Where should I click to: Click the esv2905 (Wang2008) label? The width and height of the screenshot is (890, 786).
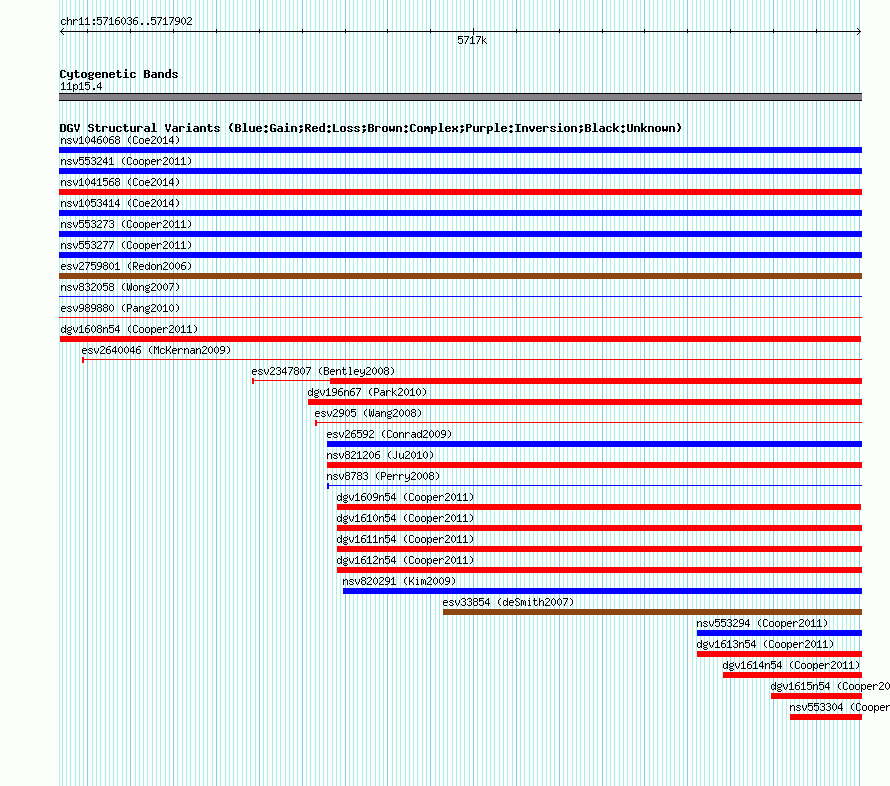368,413
